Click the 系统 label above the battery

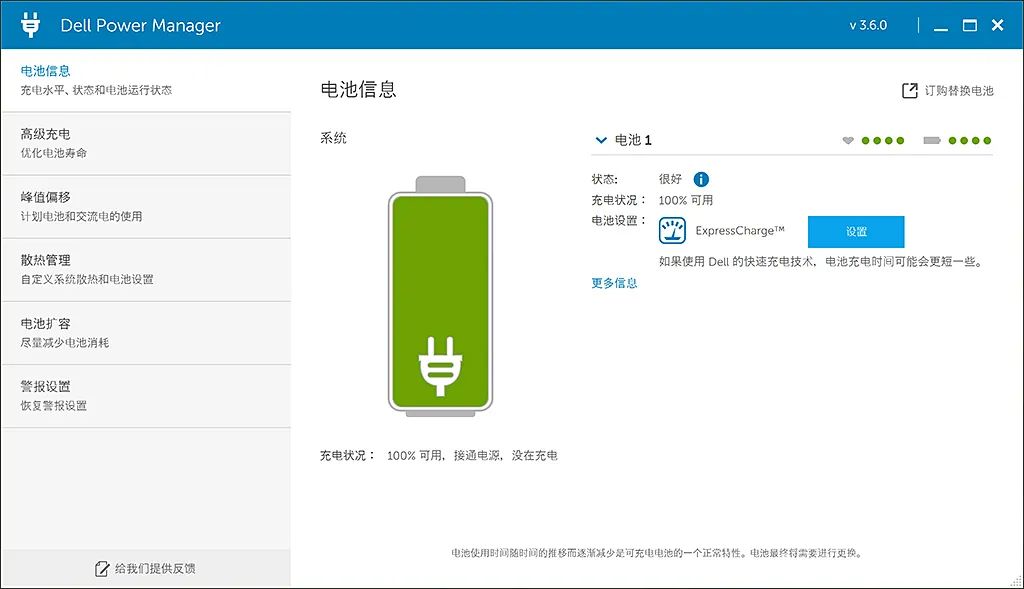pyautogui.click(x=333, y=138)
